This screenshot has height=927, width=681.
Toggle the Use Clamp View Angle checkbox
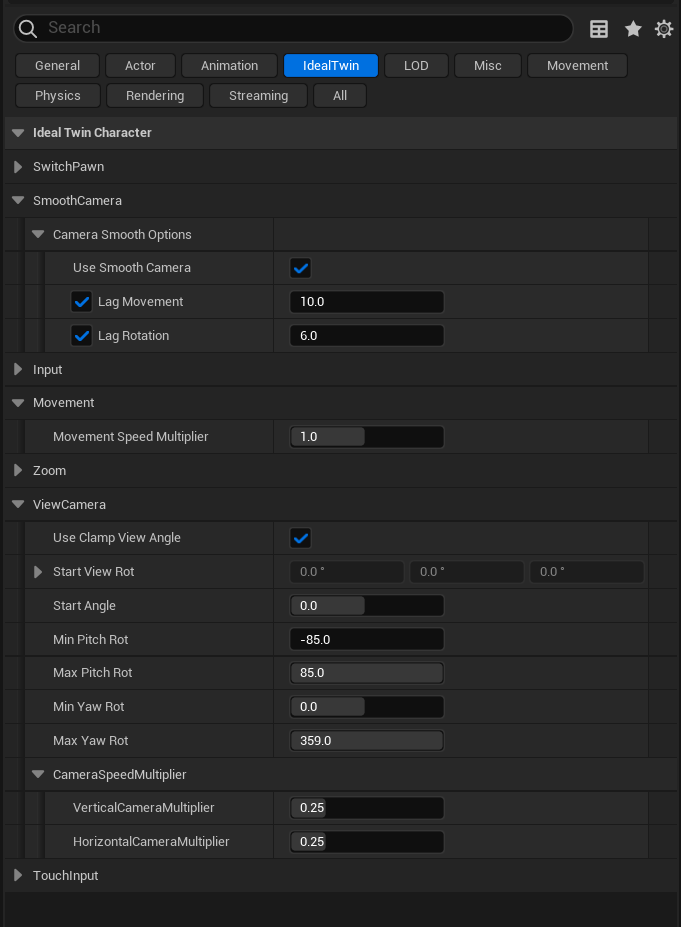300,538
